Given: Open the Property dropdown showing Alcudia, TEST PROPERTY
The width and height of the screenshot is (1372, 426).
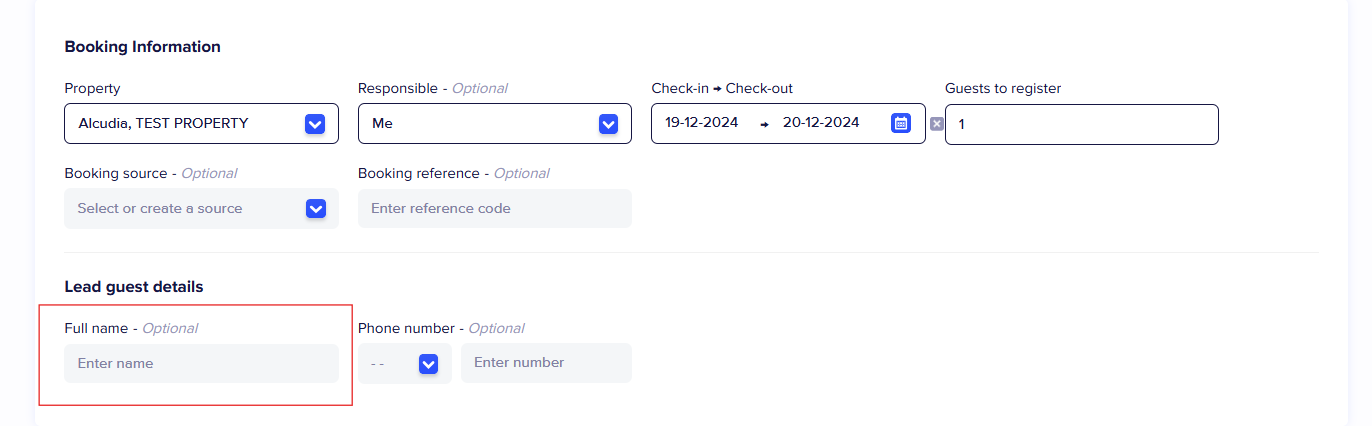Looking at the screenshot, I should point(180,124).
